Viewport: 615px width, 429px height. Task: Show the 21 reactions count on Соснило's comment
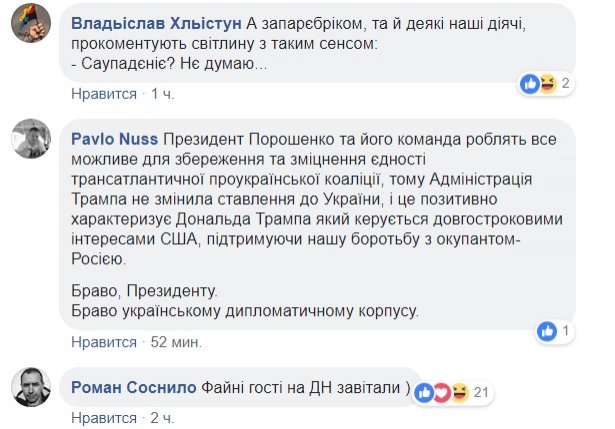[x=480, y=391]
